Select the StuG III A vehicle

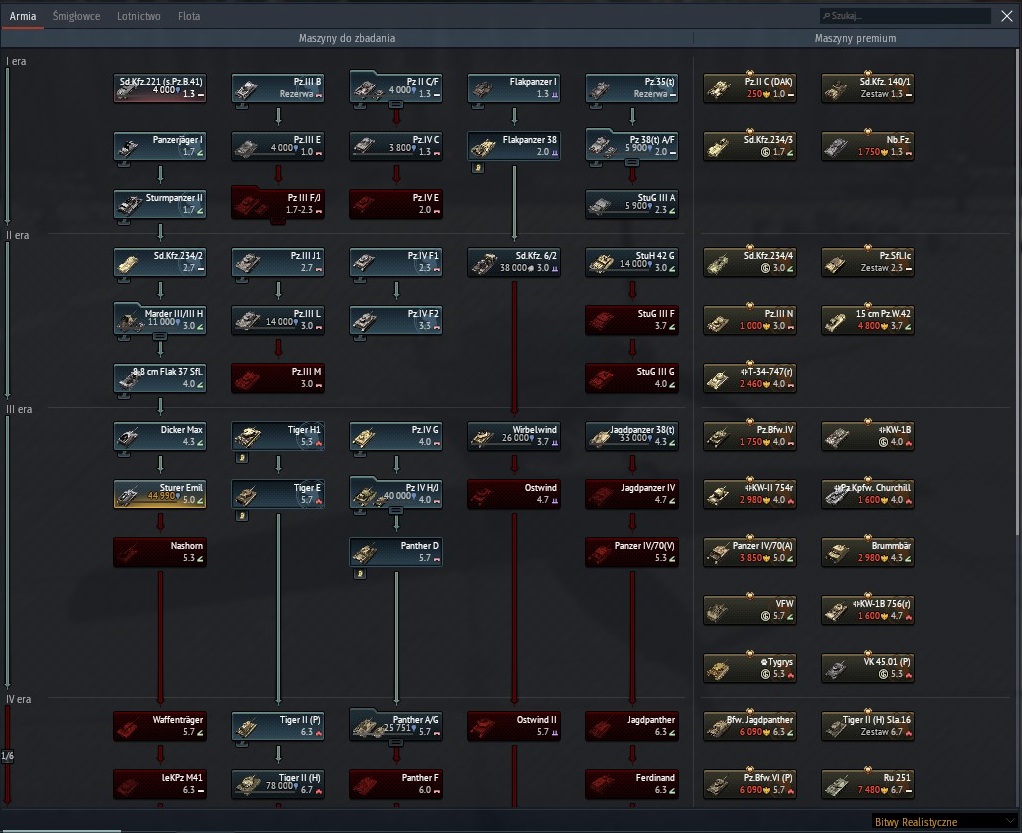[632, 204]
